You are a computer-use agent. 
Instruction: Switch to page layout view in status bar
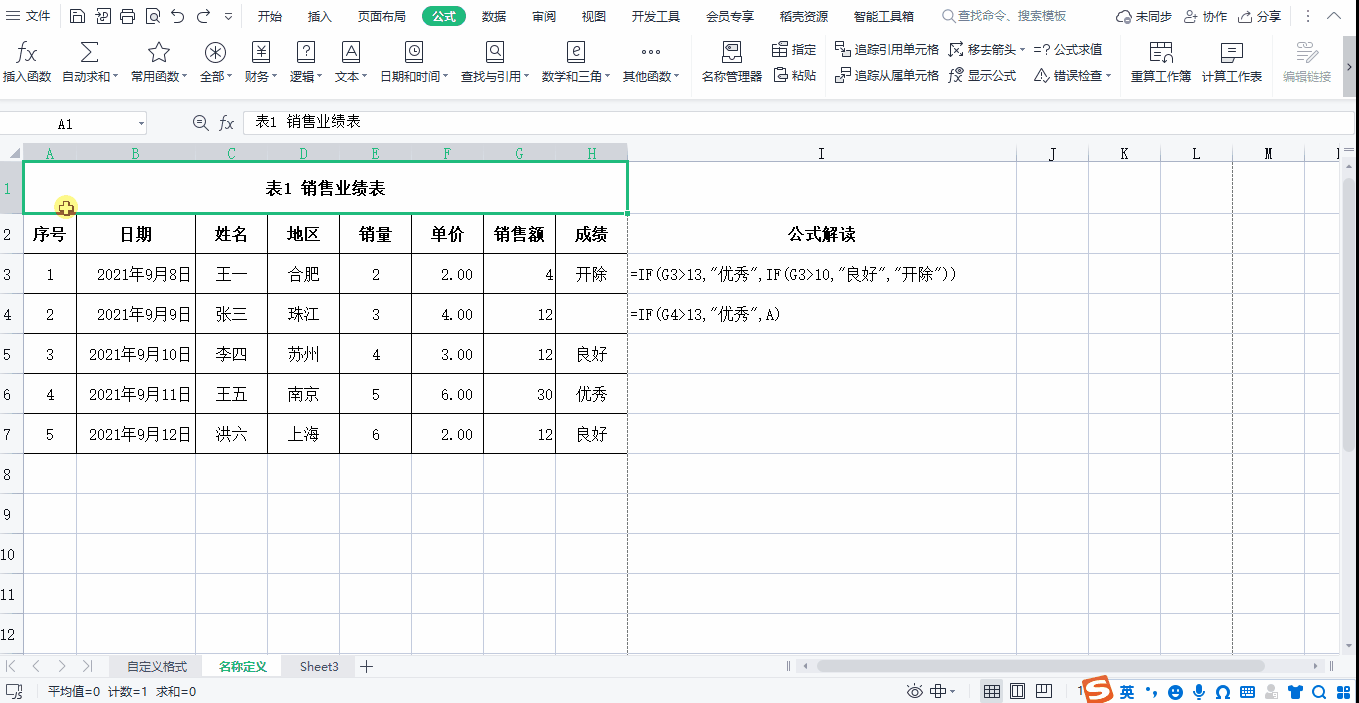click(x=1017, y=692)
